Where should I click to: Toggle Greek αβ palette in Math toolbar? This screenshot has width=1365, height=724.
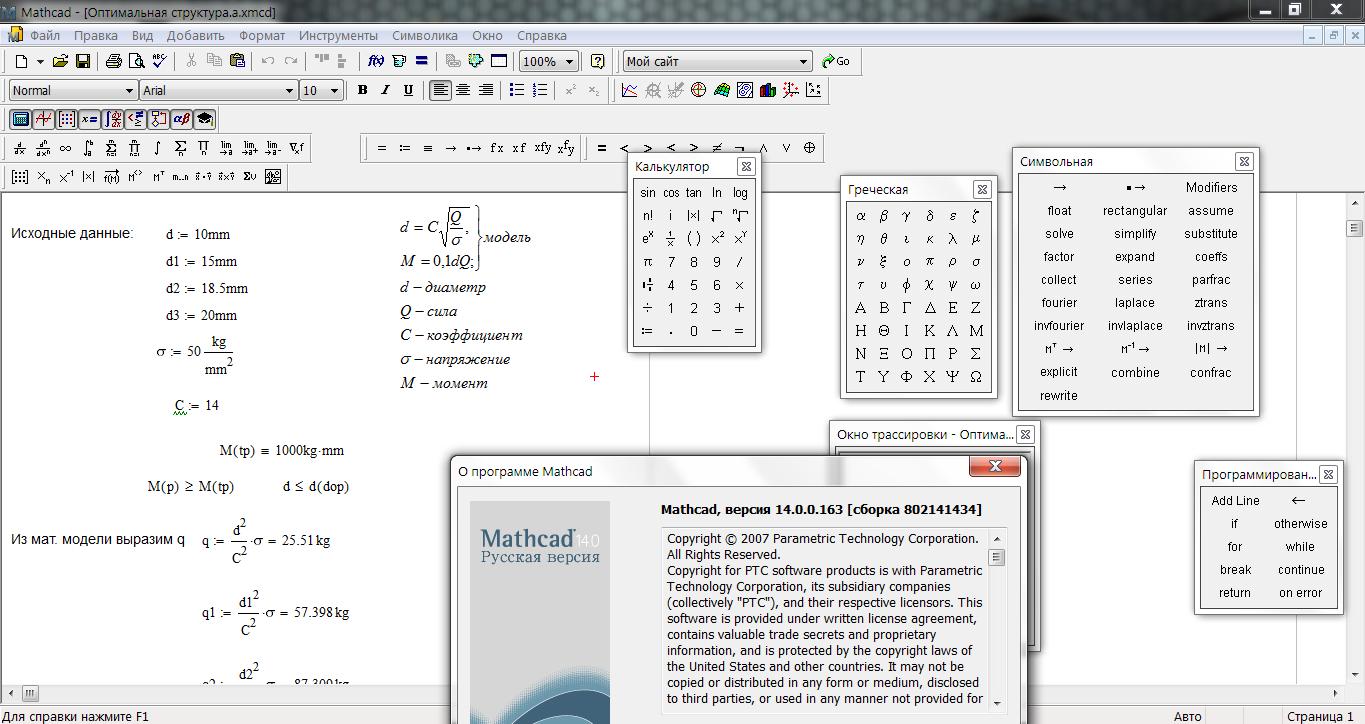point(181,119)
